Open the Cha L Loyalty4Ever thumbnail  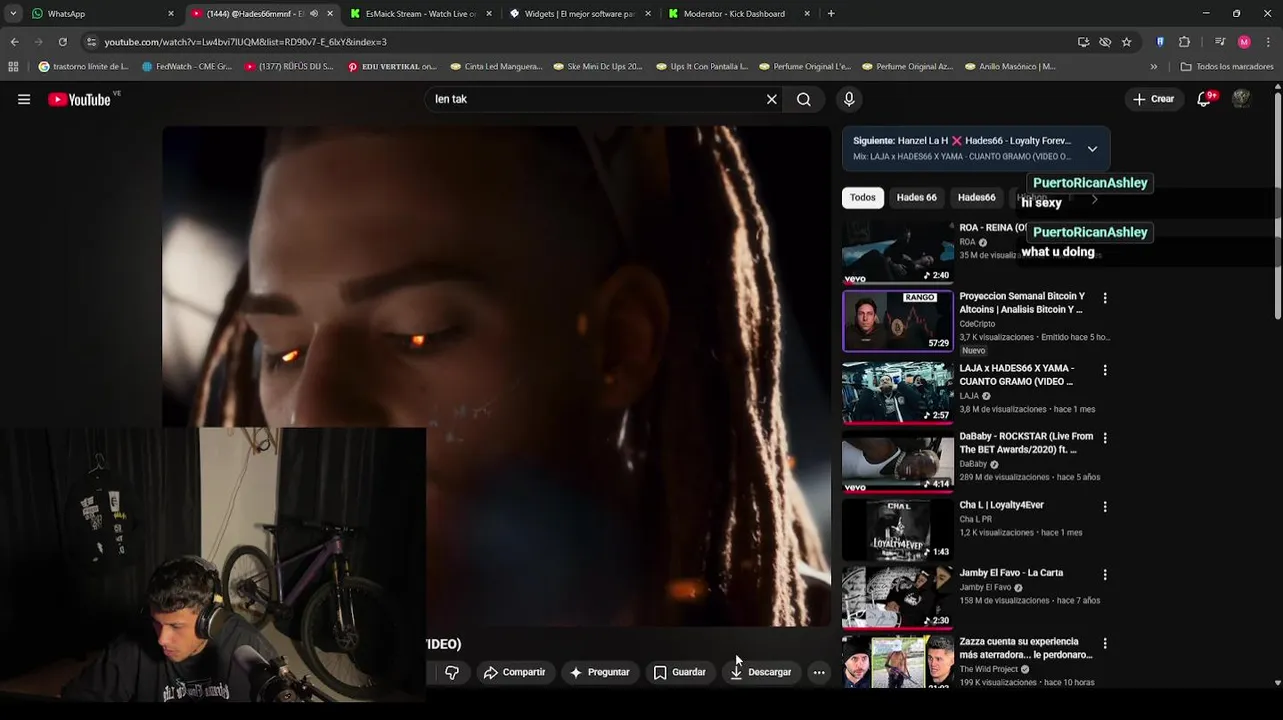click(x=898, y=530)
